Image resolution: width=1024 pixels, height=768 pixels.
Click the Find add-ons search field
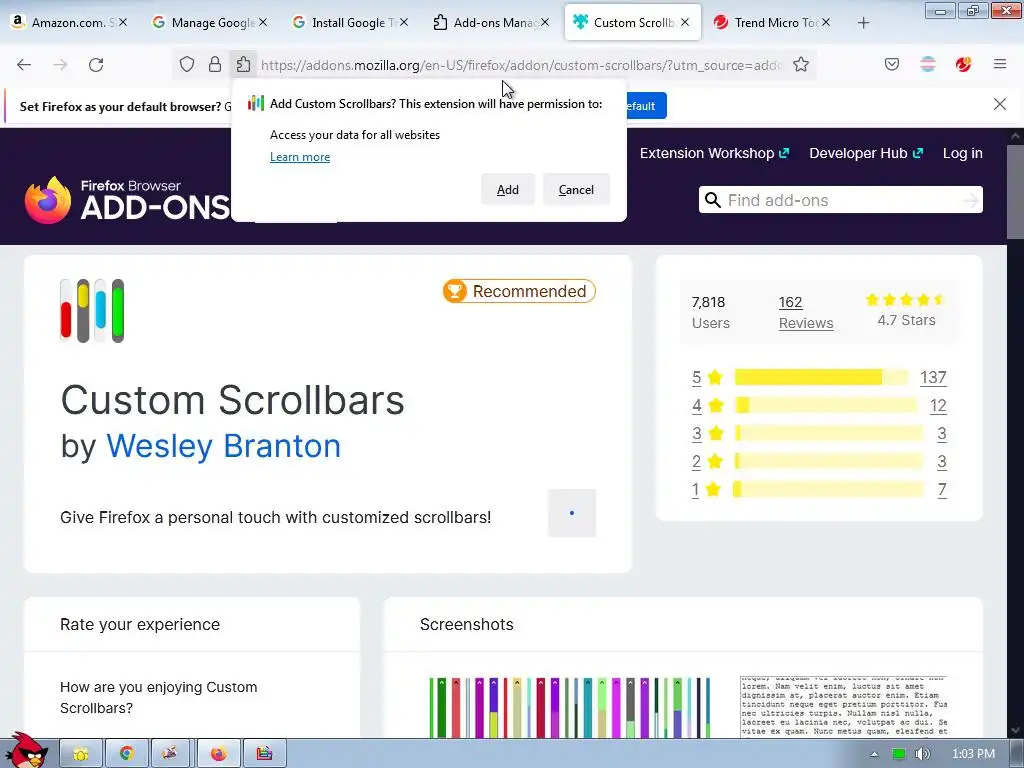tap(840, 200)
